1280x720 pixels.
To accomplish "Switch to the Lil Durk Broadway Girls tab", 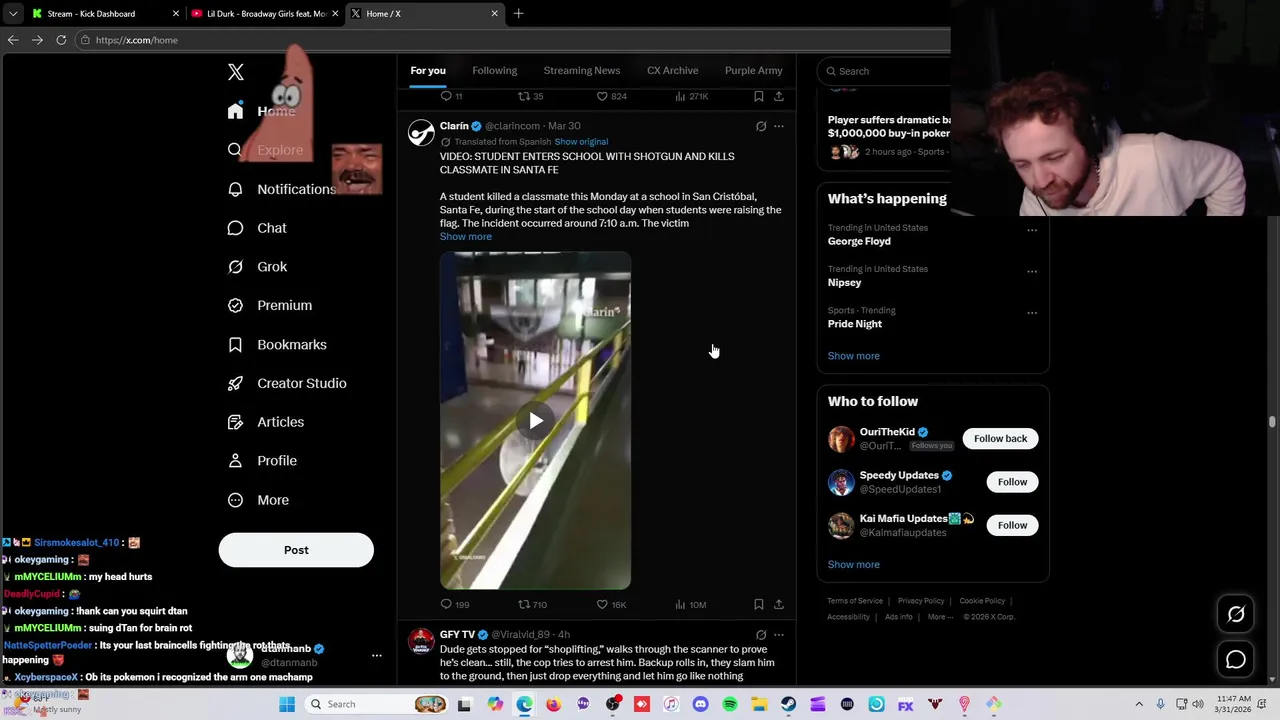I will click(x=265, y=14).
